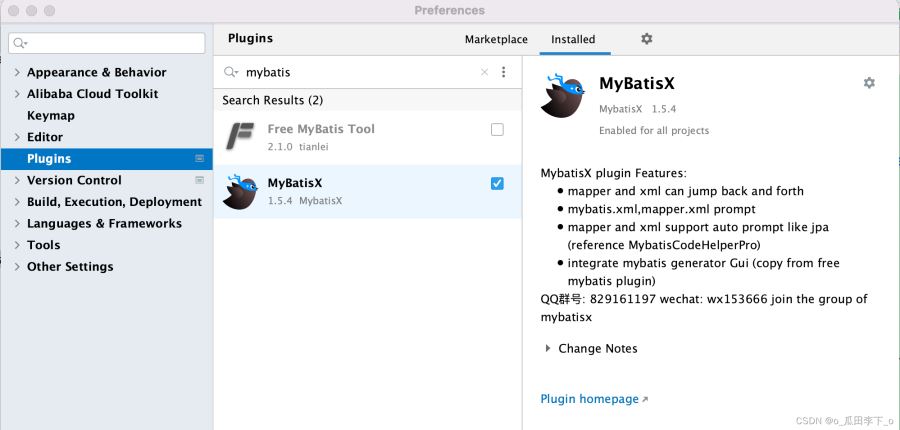Click the close window button
The image size is (900, 430).
pyautogui.click(x=13, y=10)
